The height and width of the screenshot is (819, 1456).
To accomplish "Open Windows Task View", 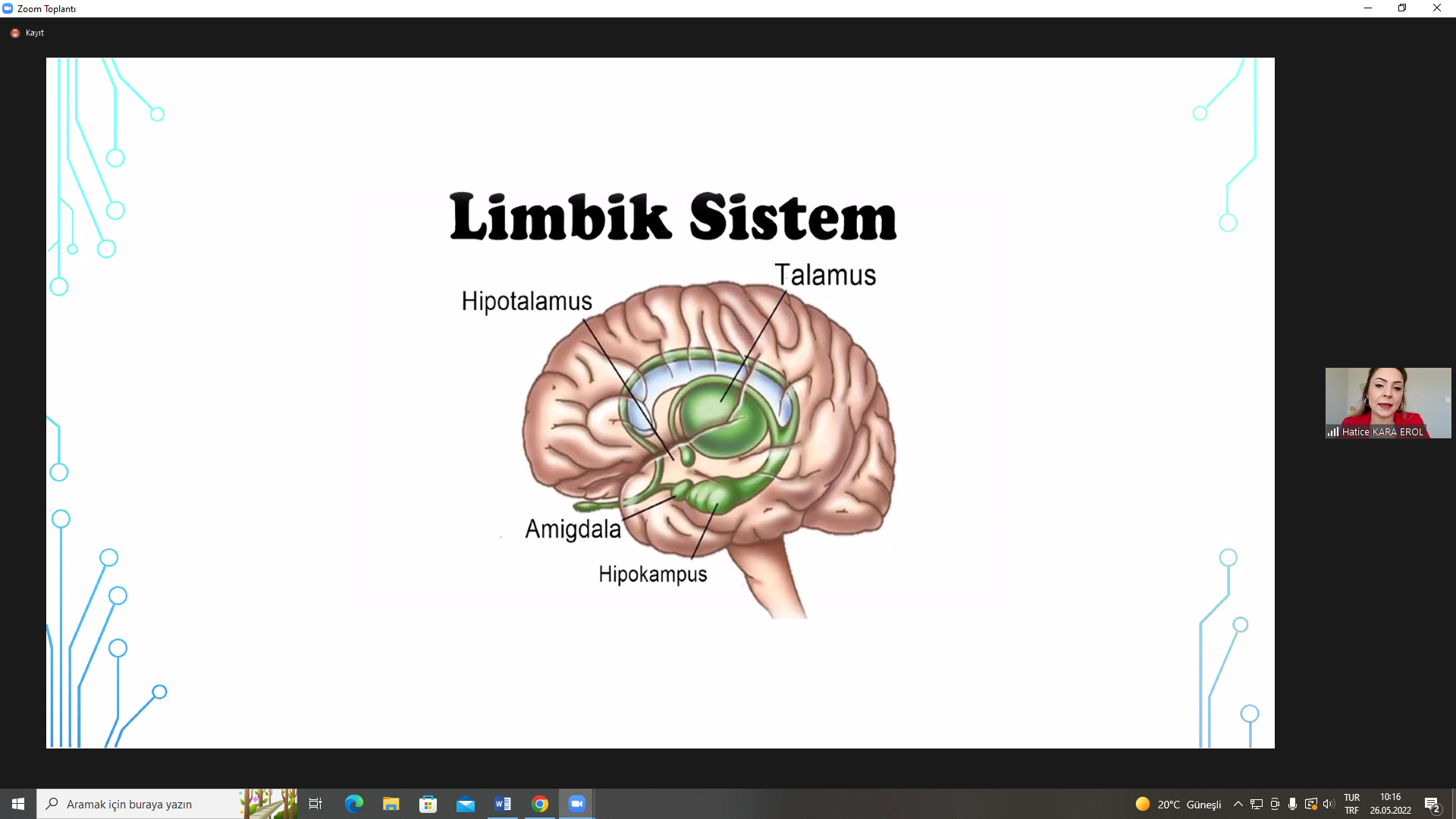I will pos(315,804).
